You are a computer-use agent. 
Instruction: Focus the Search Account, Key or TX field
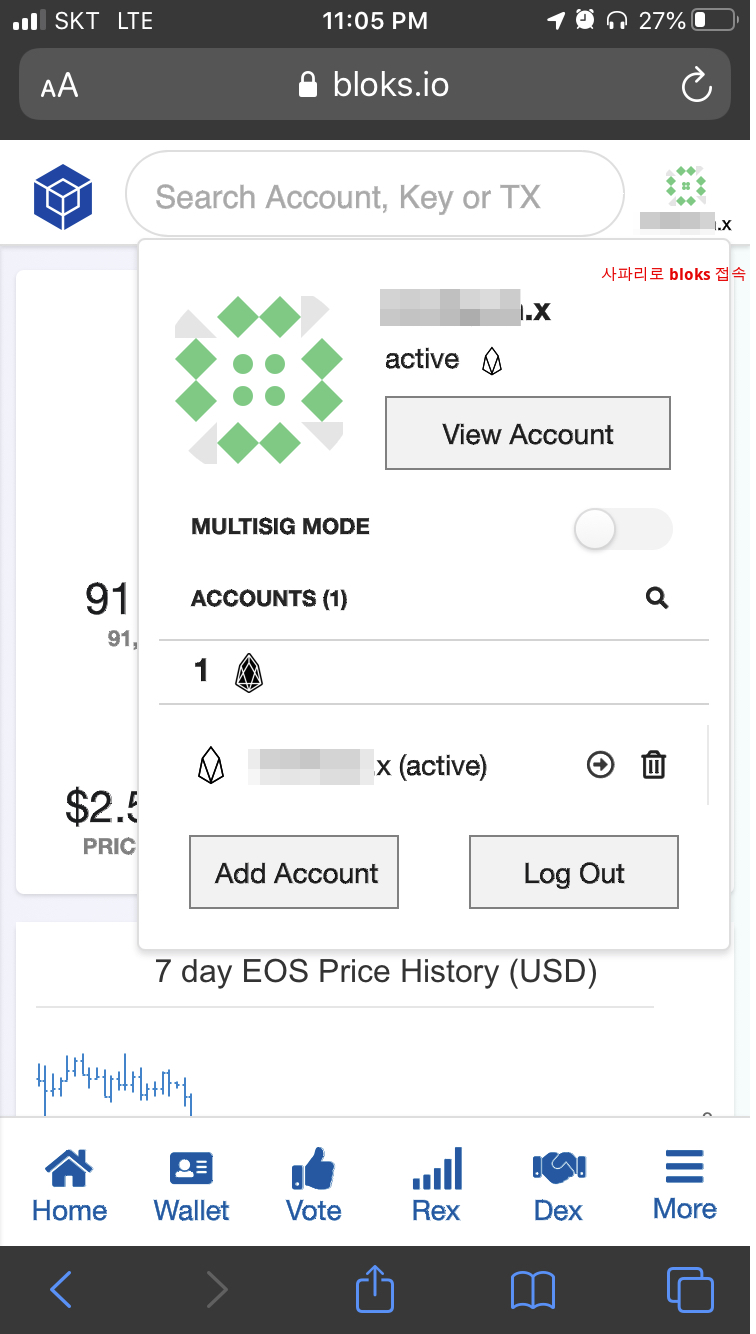[x=374, y=196]
